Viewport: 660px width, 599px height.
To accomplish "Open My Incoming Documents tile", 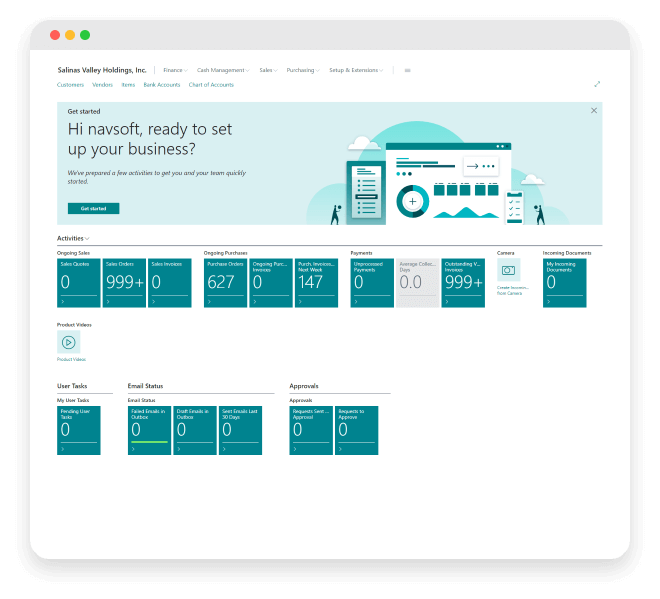I will pos(564,283).
